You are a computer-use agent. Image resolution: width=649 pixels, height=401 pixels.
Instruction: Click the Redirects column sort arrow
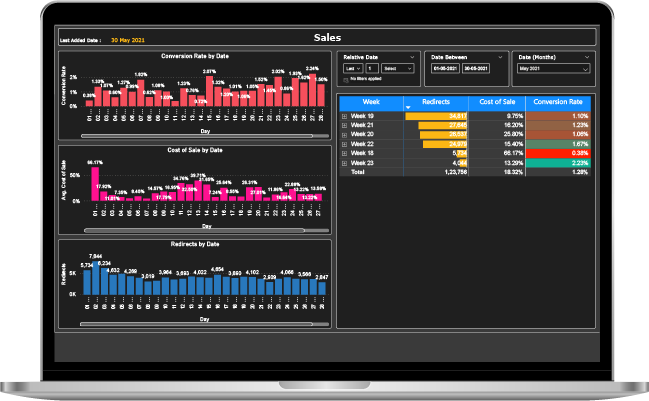pos(408,108)
